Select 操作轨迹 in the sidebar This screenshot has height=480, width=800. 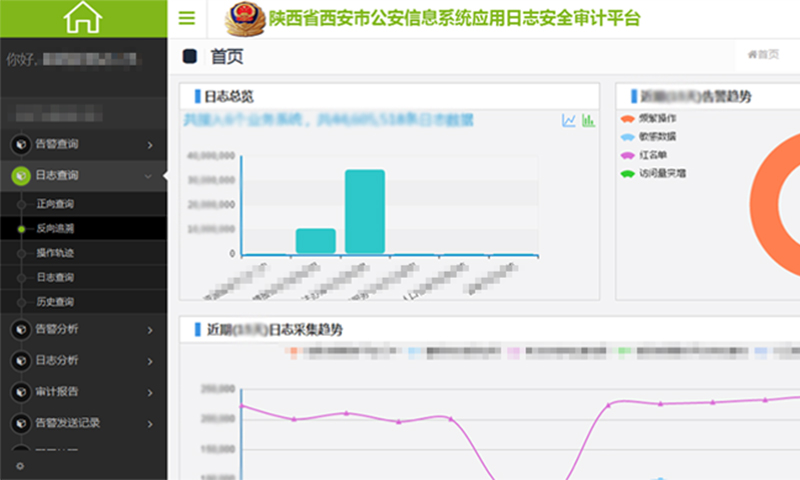[x=55, y=253]
